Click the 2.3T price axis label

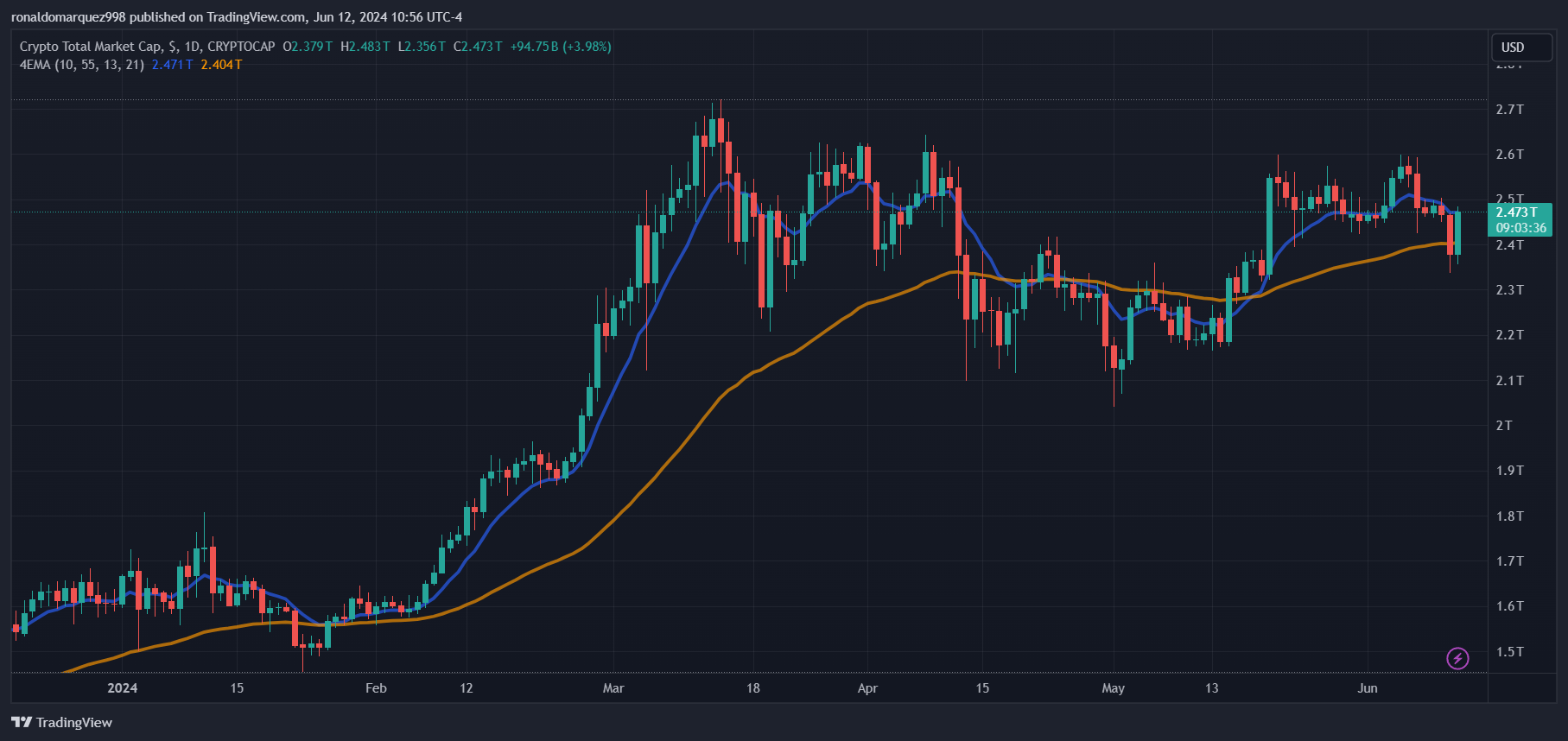click(1510, 290)
